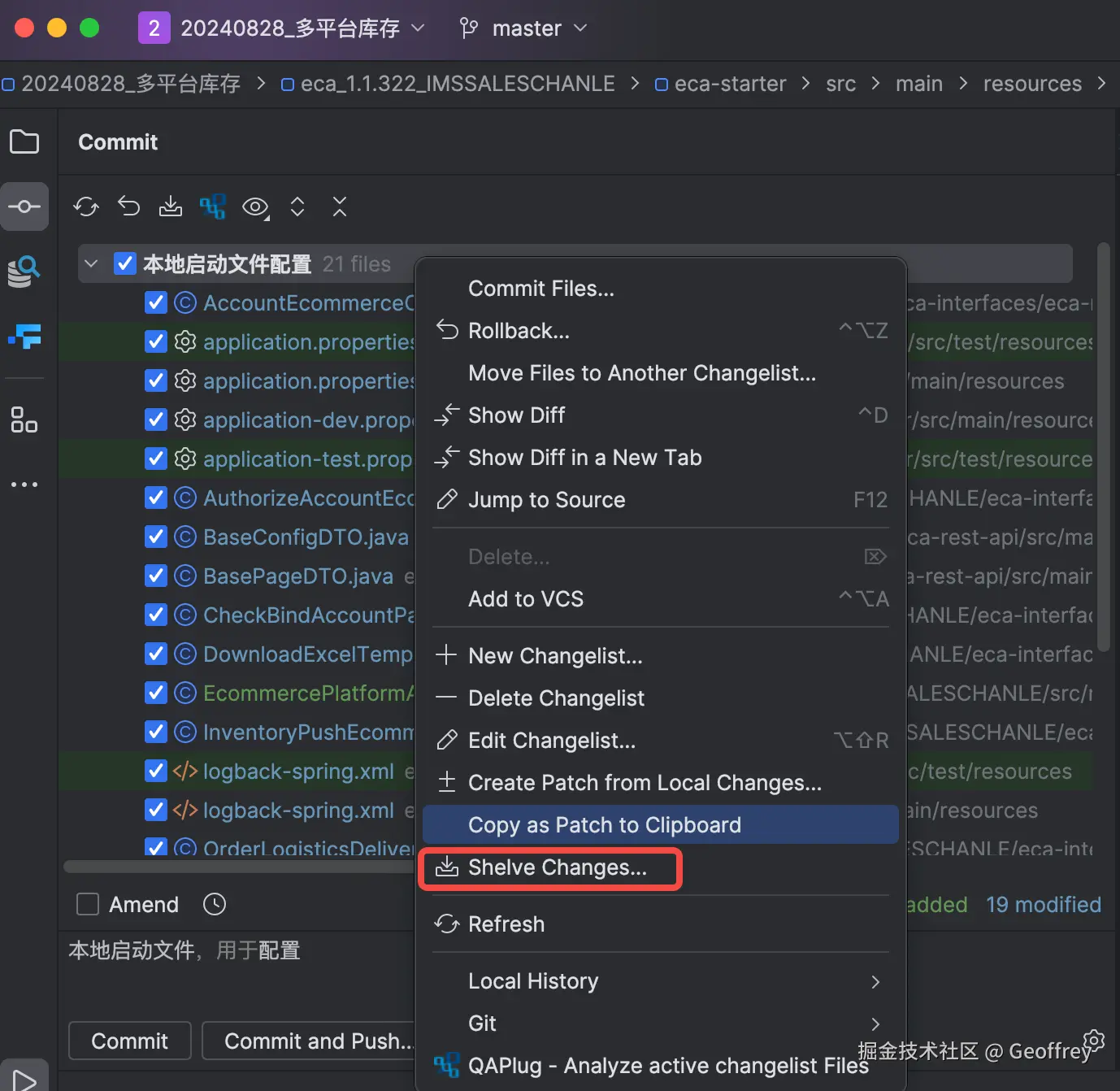
Task: Select Copy as Patch to Clipboard
Action: [661, 825]
